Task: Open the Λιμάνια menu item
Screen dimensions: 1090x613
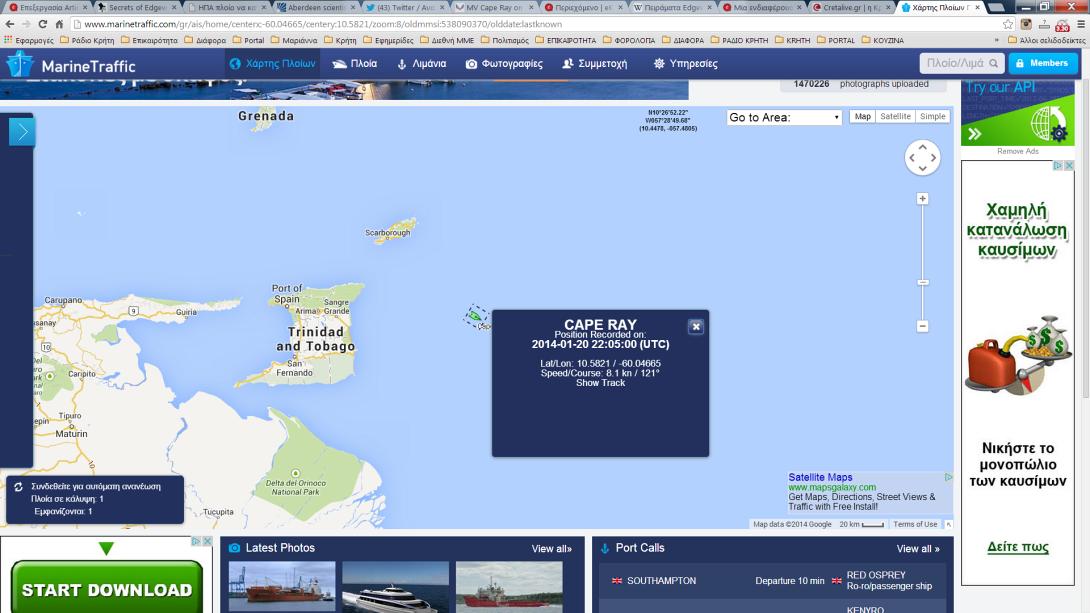Action: [421, 63]
